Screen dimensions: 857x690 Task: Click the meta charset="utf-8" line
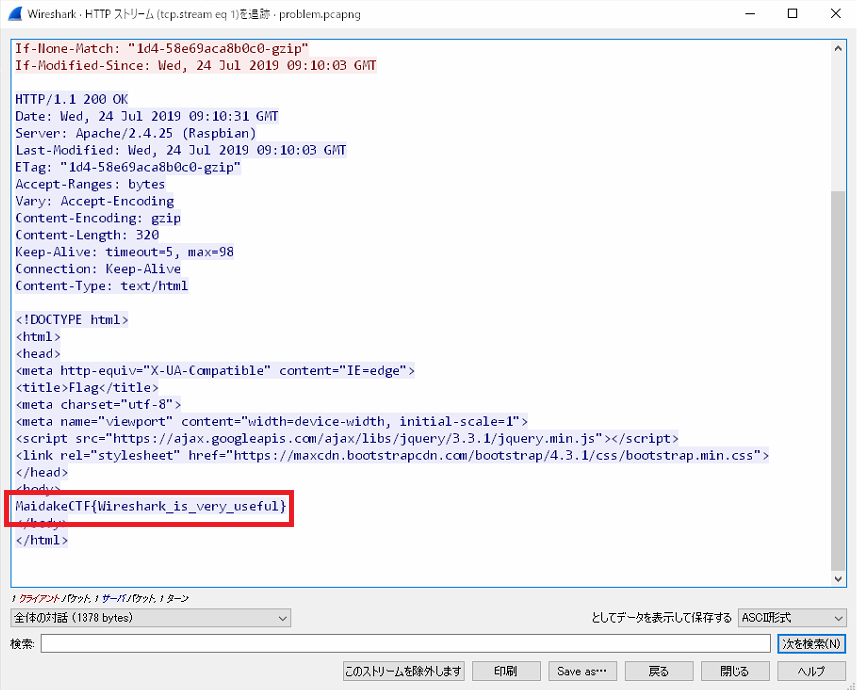(98, 404)
